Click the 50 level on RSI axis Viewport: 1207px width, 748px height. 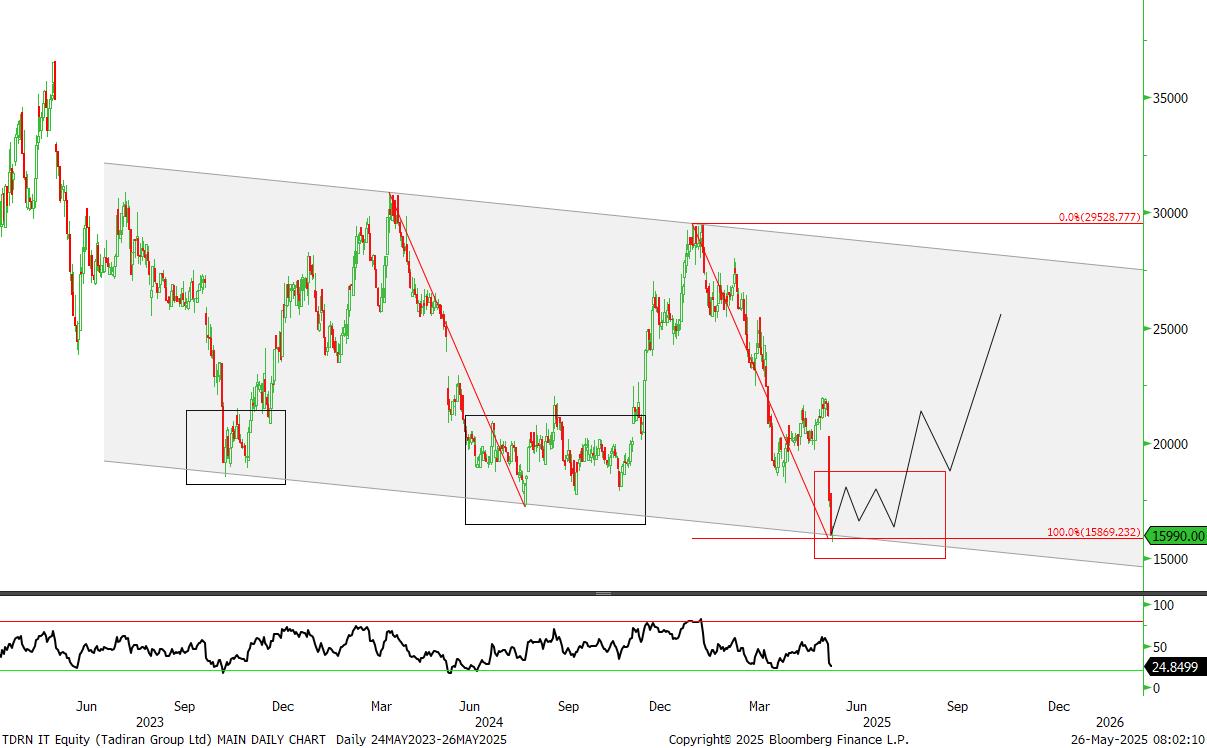(1160, 647)
